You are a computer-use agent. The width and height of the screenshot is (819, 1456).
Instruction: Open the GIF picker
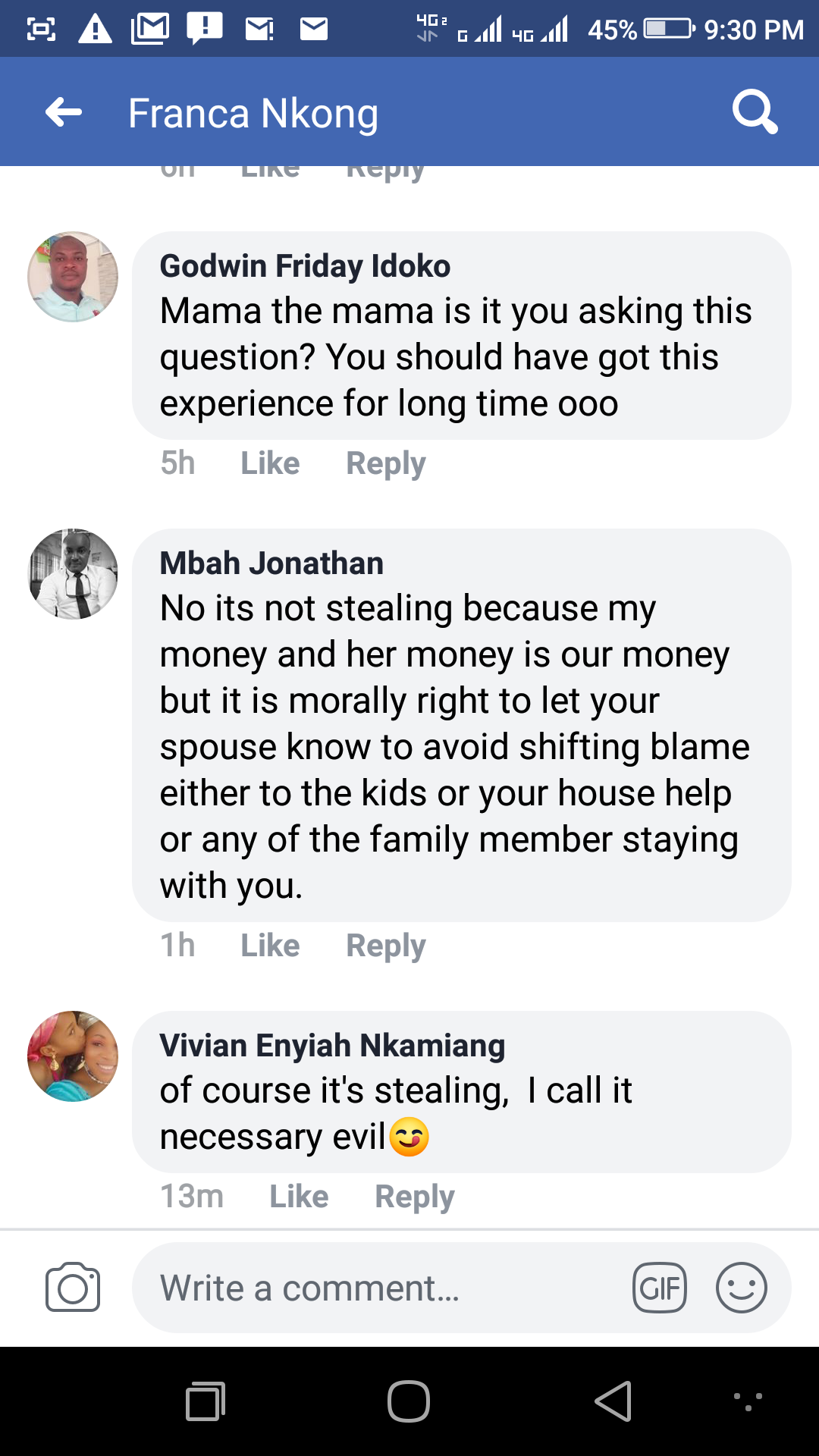coord(659,1288)
